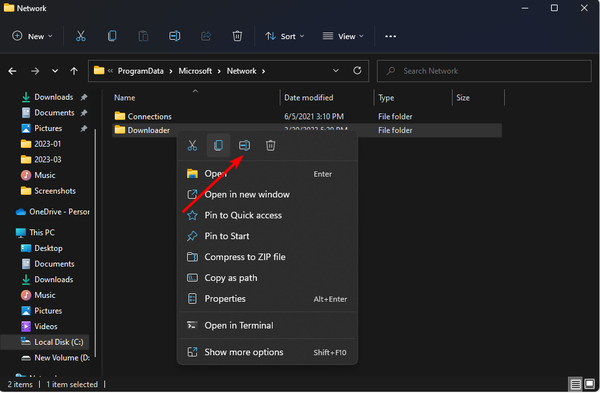Click in the Search Network box
The width and height of the screenshot is (600, 393).
(484, 71)
